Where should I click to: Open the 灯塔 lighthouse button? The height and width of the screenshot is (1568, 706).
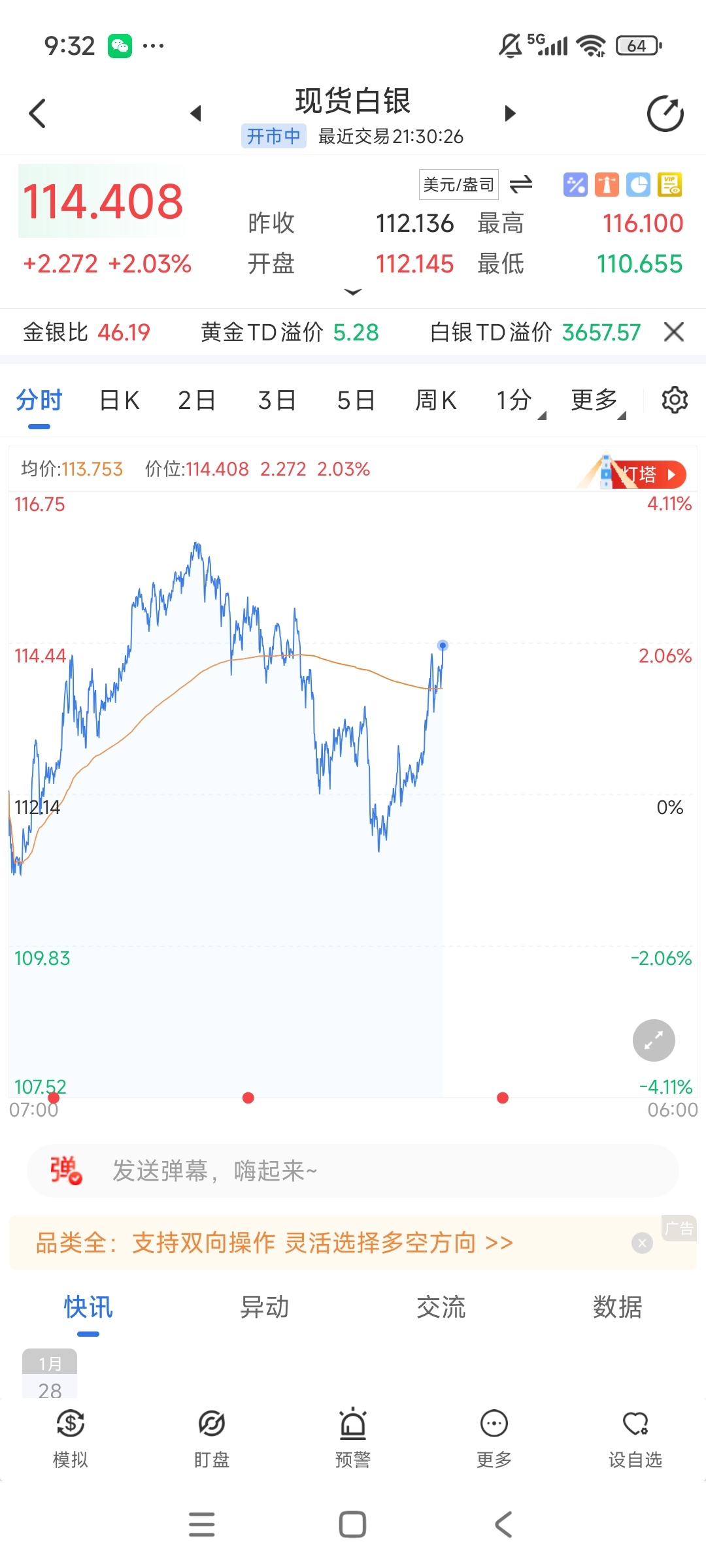(x=644, y=474)
